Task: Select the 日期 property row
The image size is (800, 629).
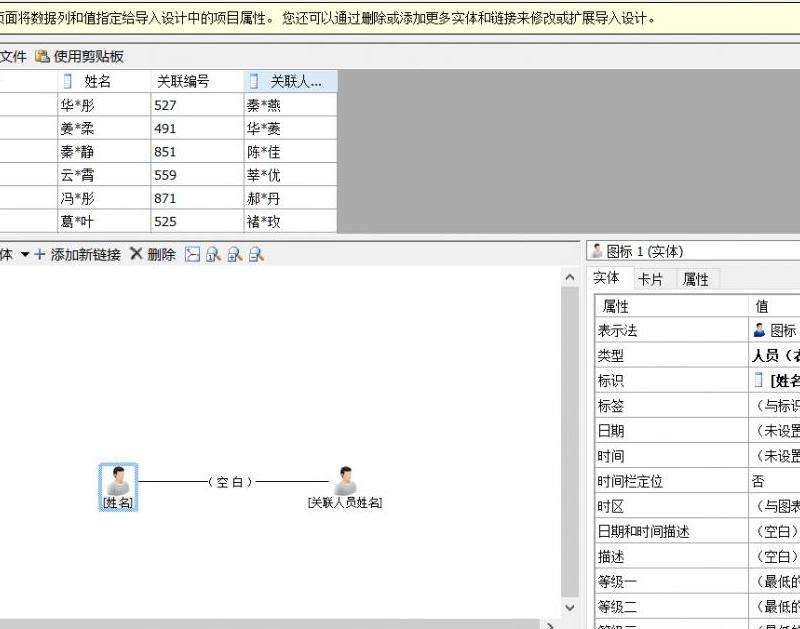Action: coord(697,431)
